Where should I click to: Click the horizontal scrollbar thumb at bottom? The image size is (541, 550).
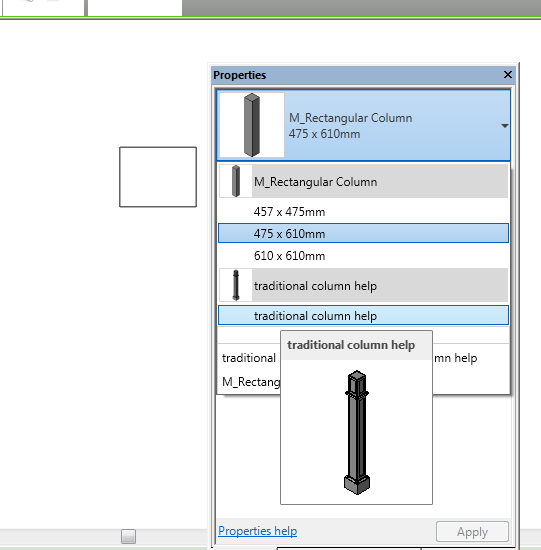tap(128, 536)
